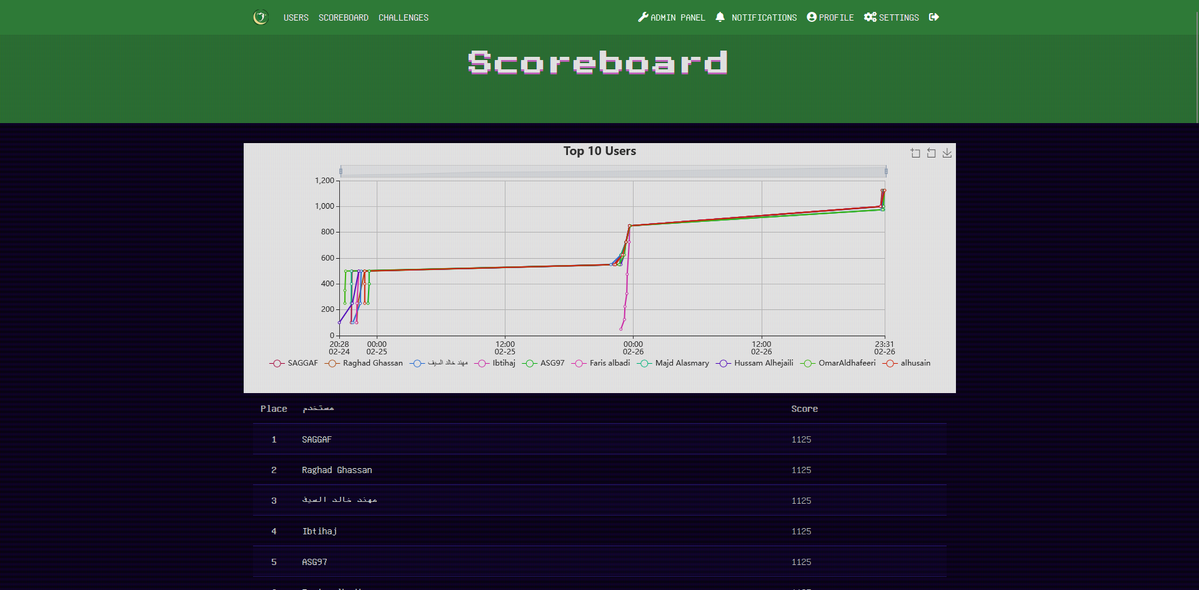The width and height of the screenshot is (1199, 590).
Task: Click the chart zoom reset icon
Action: [931, 153]
